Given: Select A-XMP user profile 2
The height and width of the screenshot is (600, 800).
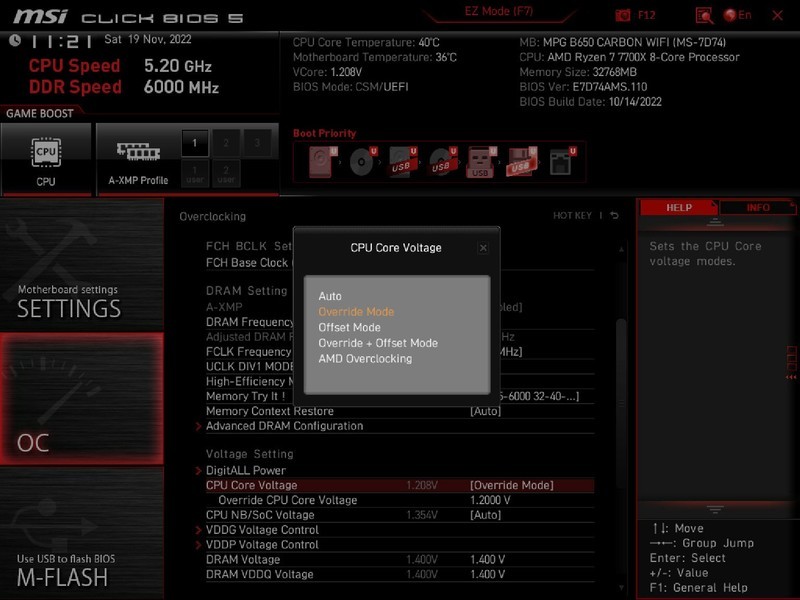Looking at the screenshot, I should [x=226, y=174].
